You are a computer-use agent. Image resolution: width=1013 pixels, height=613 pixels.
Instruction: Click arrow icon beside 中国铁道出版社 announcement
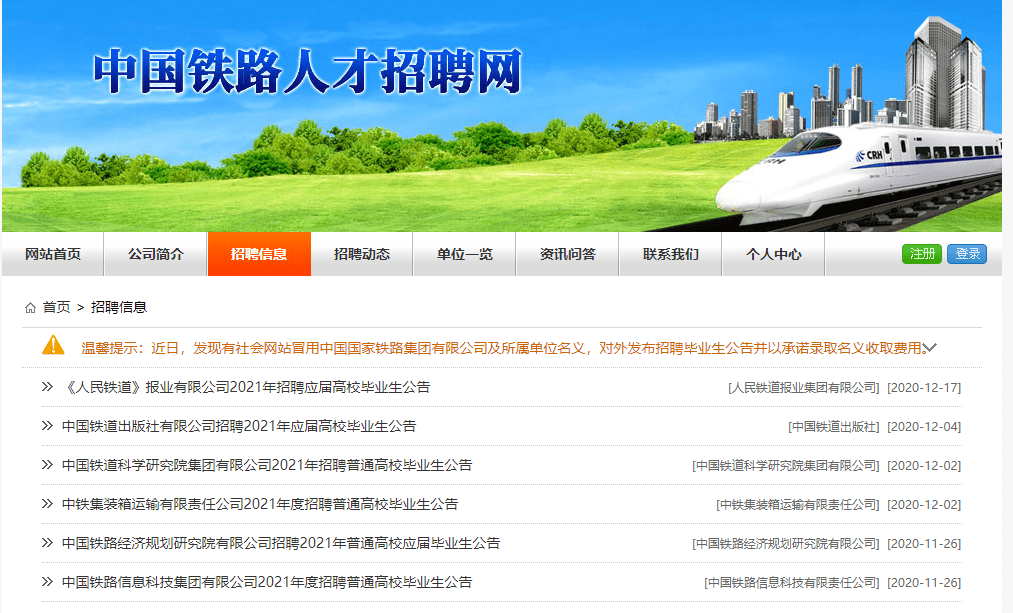[x=47, y=426]
